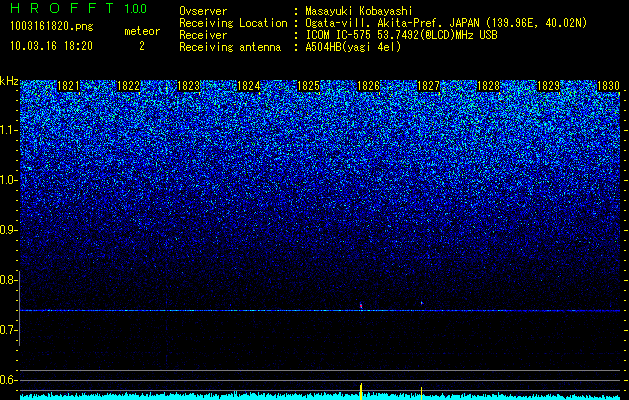
Task: Click the 1.1 kHz axis label
Action: pos(9,130)
